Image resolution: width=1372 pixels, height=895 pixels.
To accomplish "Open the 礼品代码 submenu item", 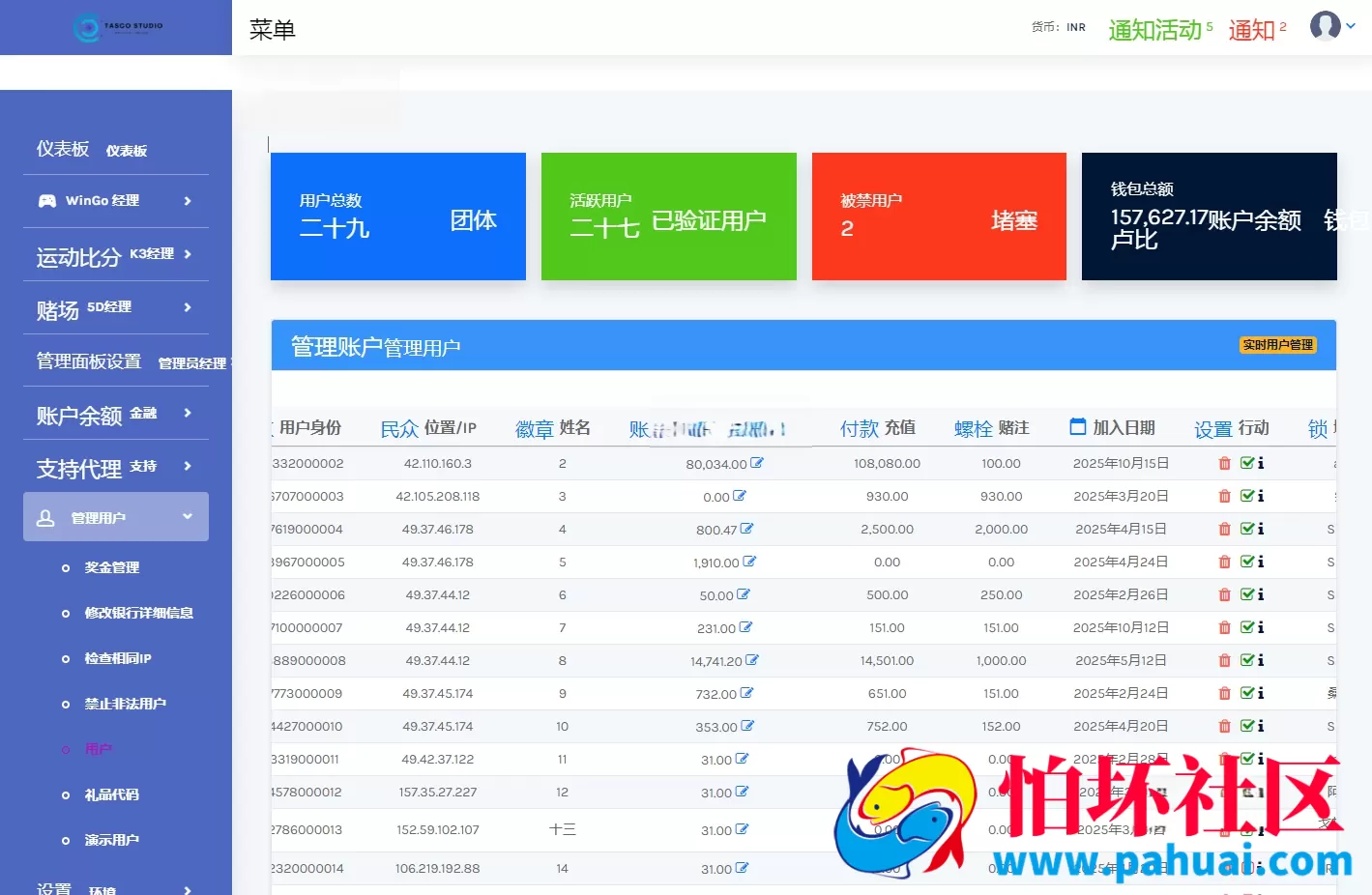I will point(112,794).
